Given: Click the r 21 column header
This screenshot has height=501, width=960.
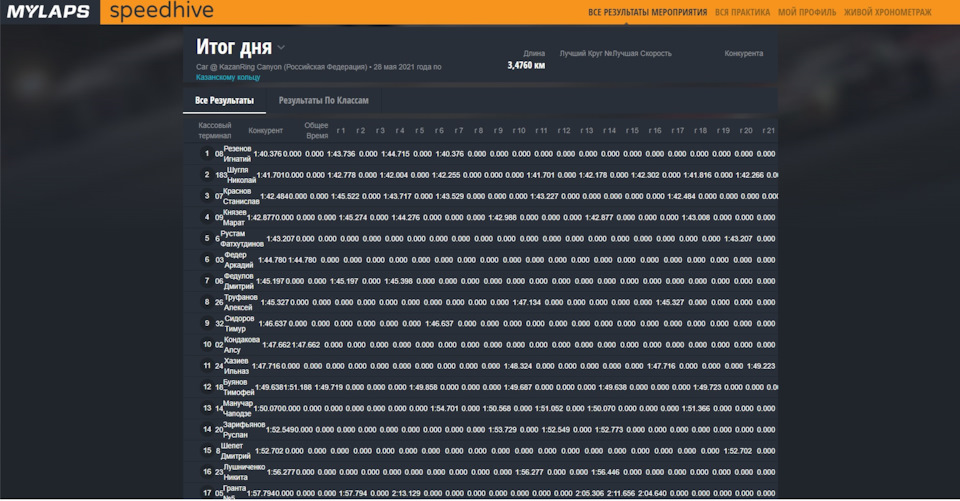Looking at the screenshot, I should coord(768,130).
